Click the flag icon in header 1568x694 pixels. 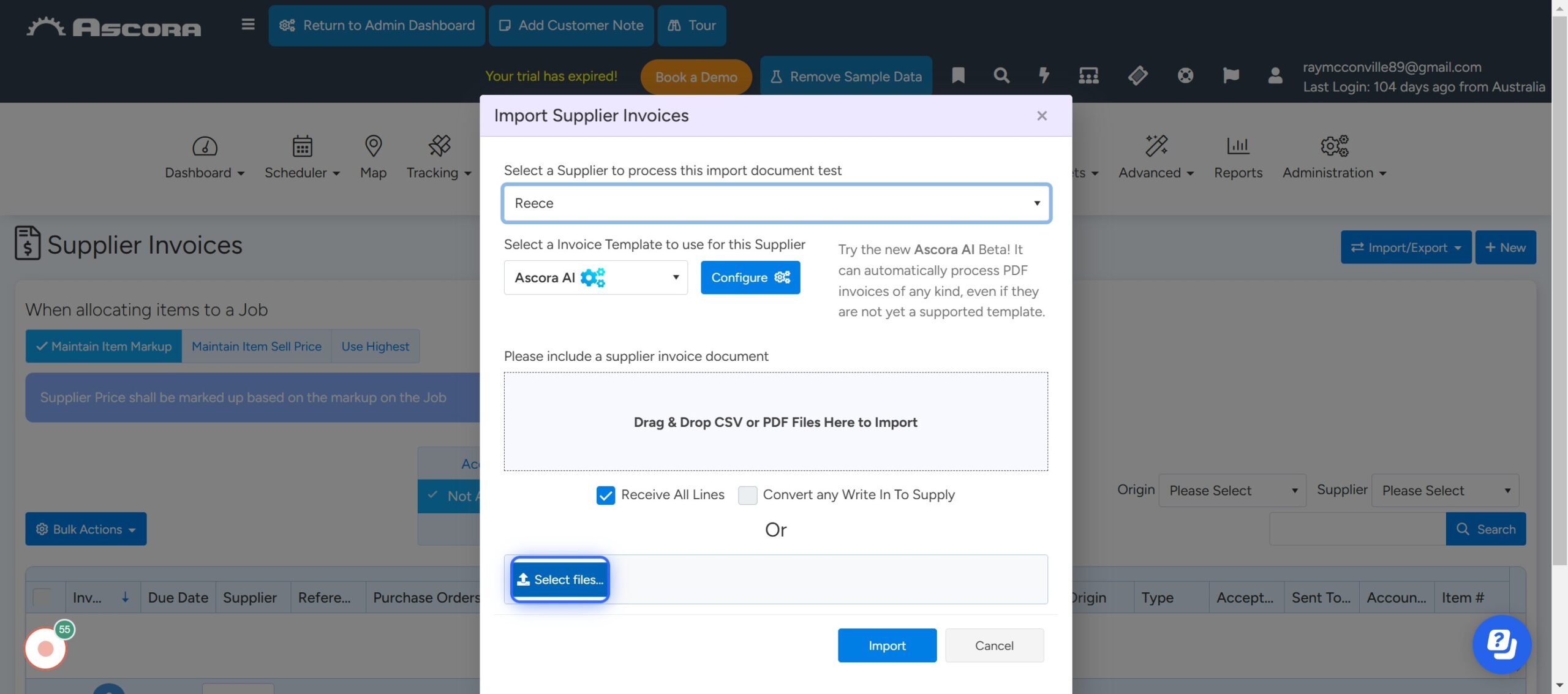pyautogui.click(x=1231, y=75)
